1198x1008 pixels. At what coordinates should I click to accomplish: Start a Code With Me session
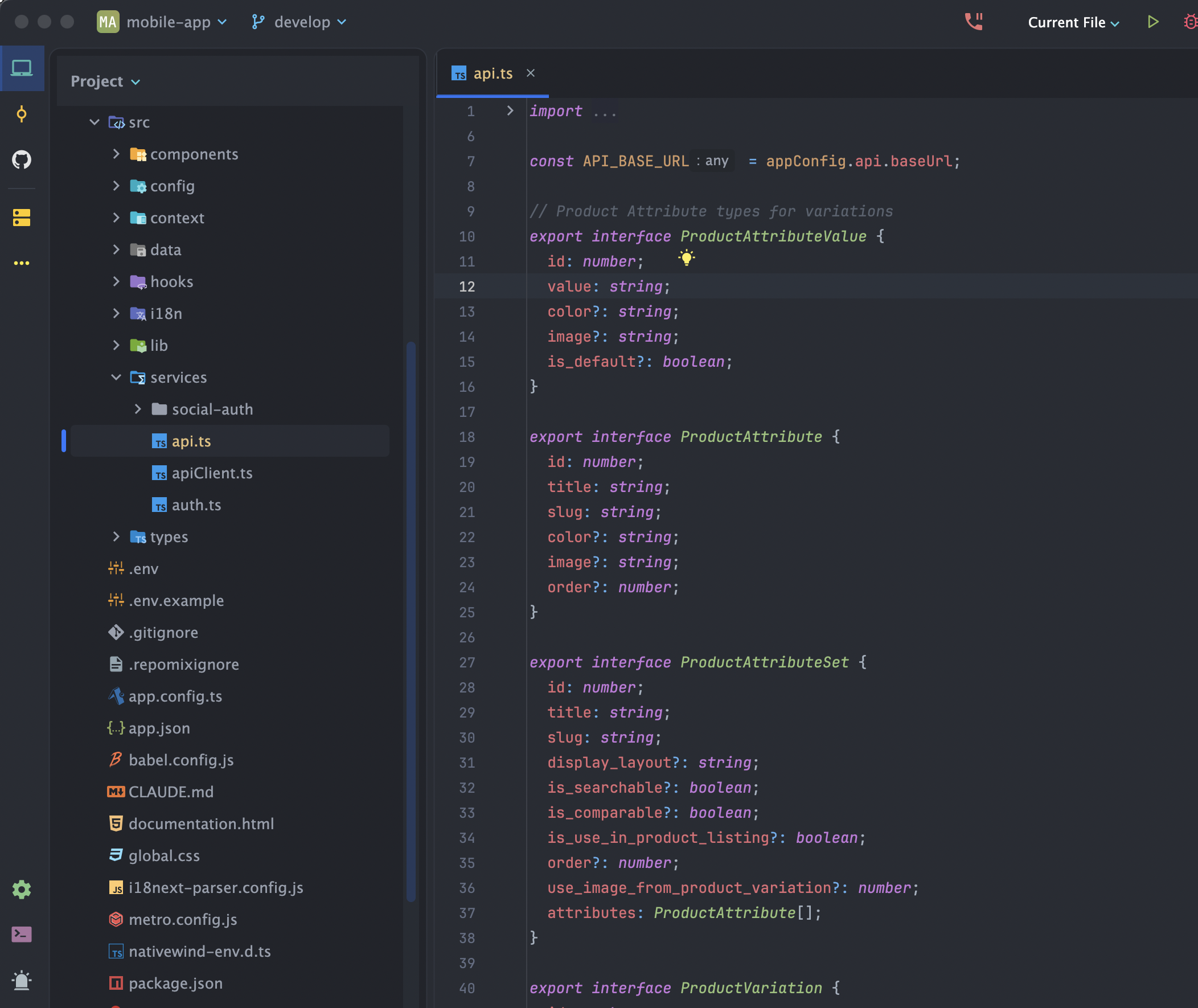[974, 22]
